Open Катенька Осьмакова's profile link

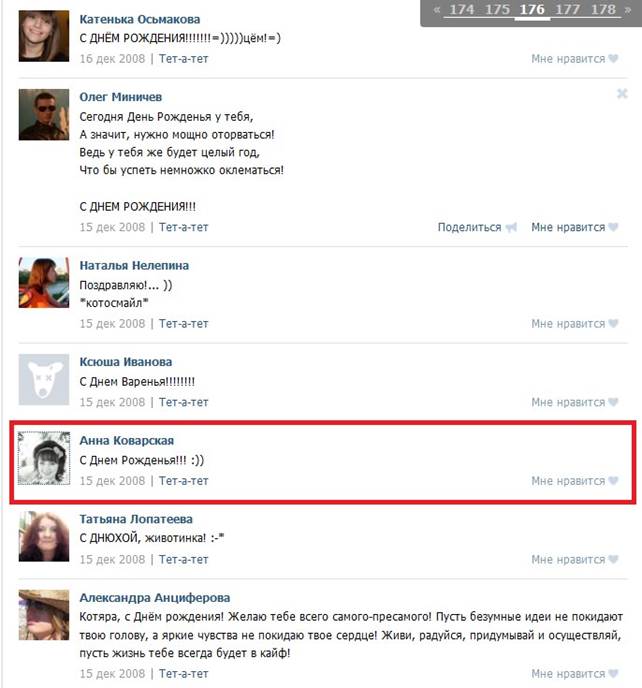coord(140,19)
